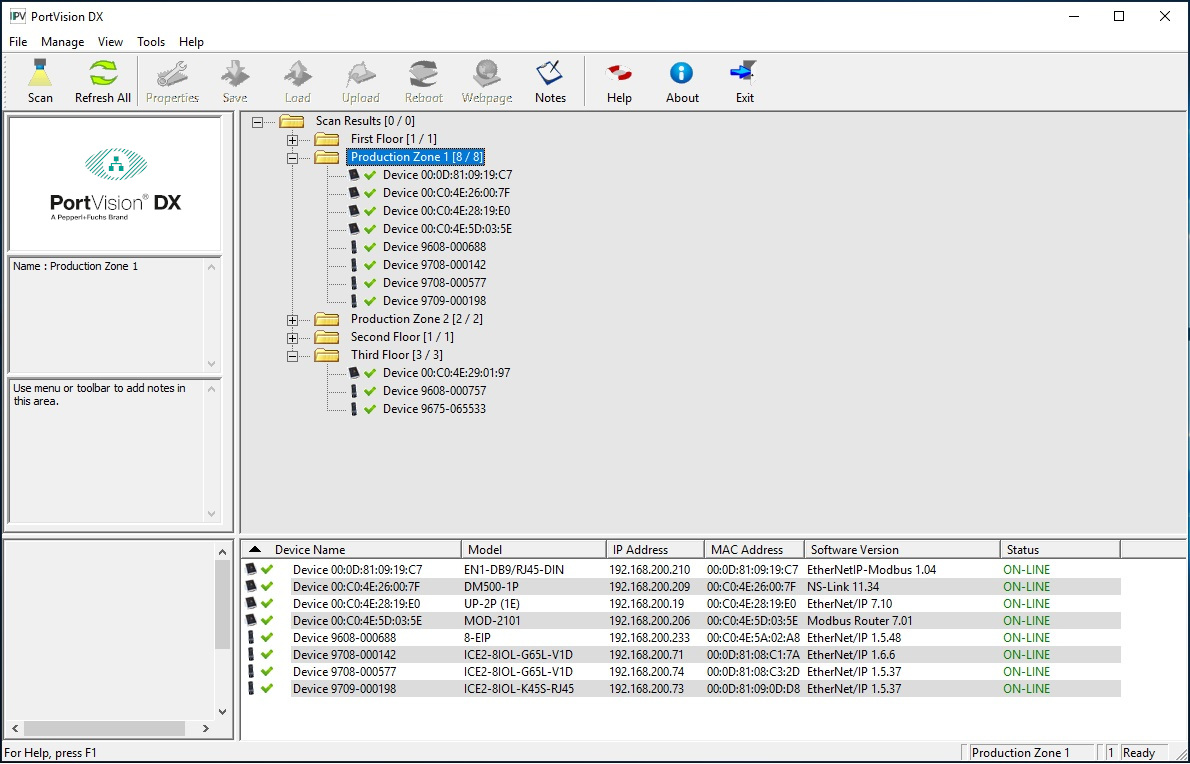Open the Help menu
The height and width of the screenshot is (764, 1190).
tap(191, 42)
